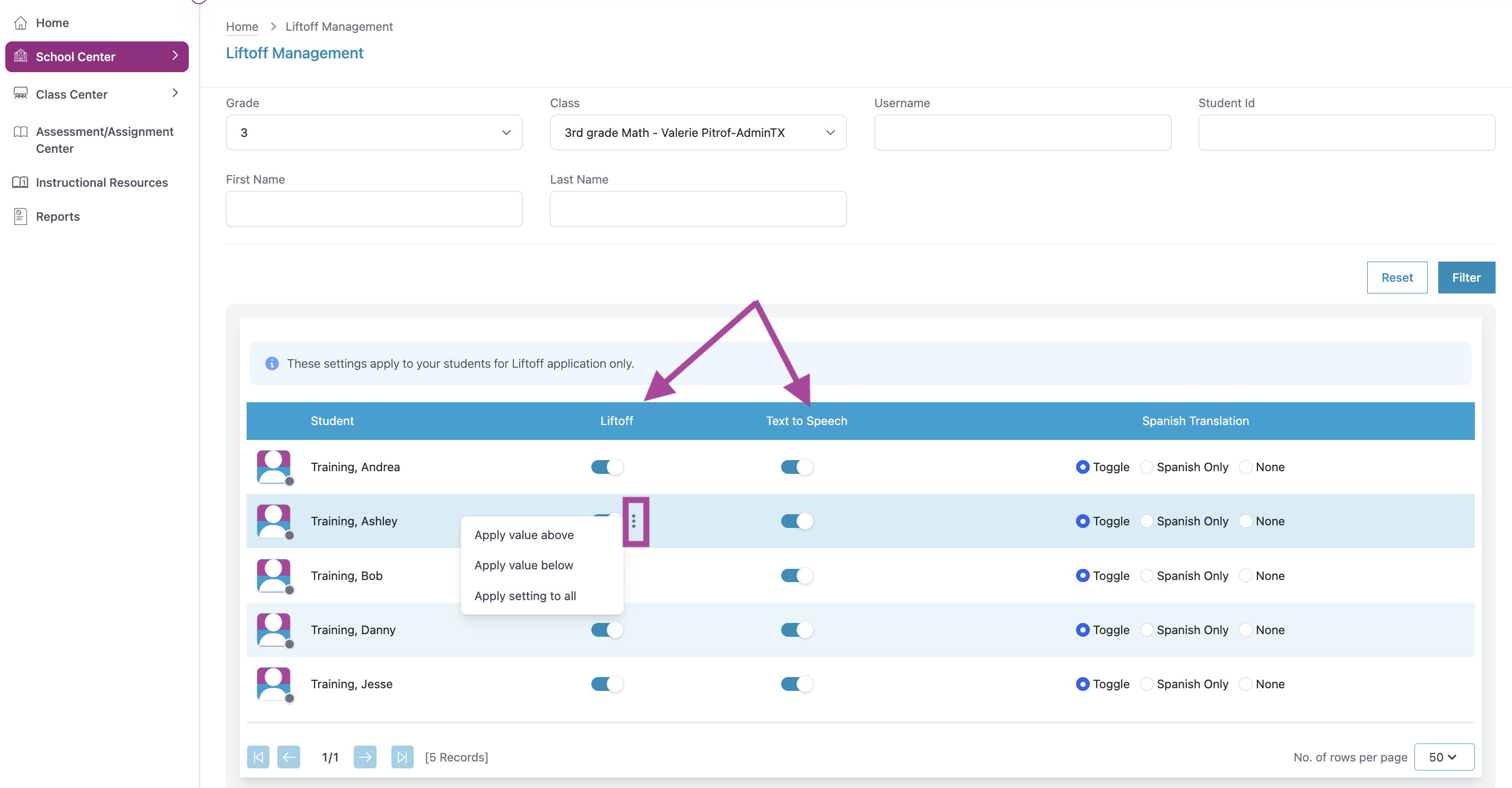Click the Filter button
Image resolution: width=1512 pixels, height=788 pixels.
[1466, 277]
